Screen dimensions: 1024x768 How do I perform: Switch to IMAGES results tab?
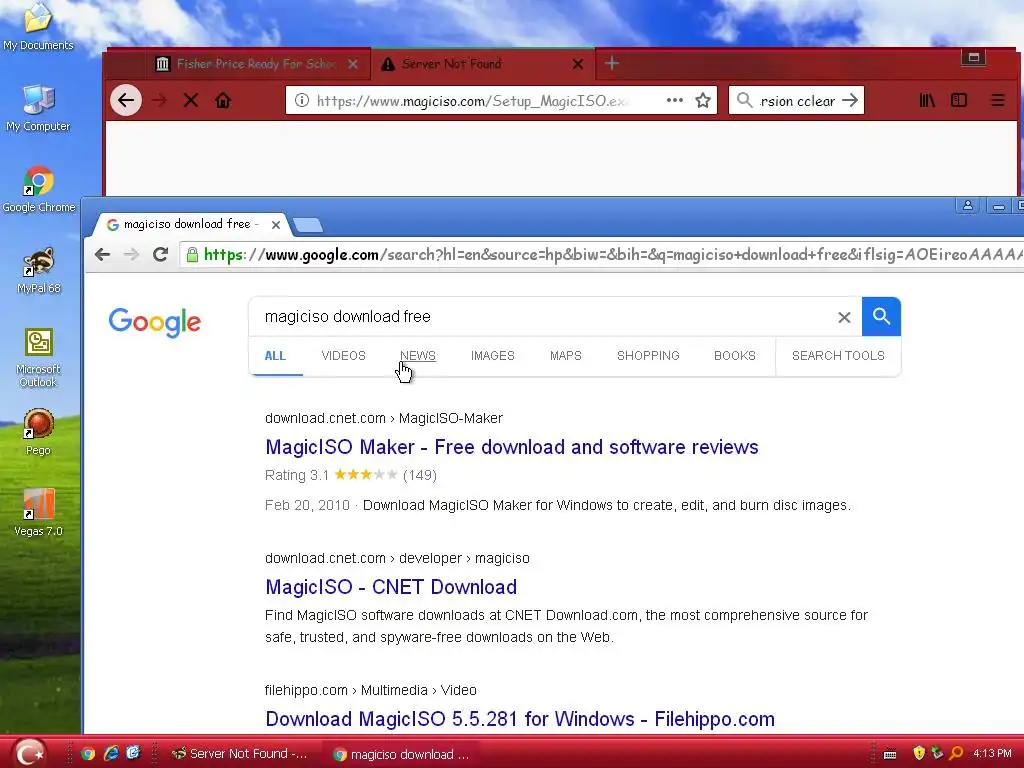(492, 356)
